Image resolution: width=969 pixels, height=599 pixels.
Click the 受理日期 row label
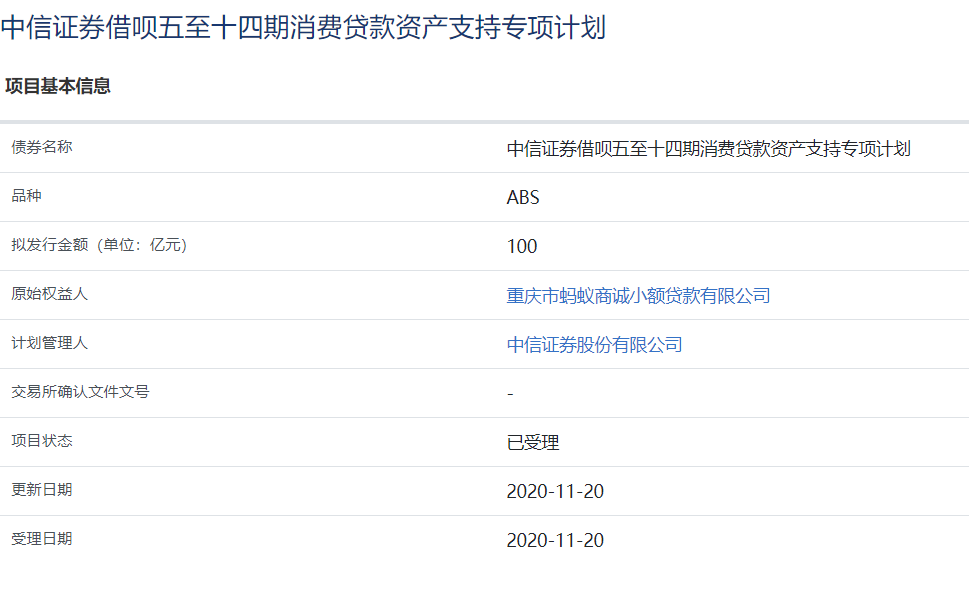click(42, 539)
